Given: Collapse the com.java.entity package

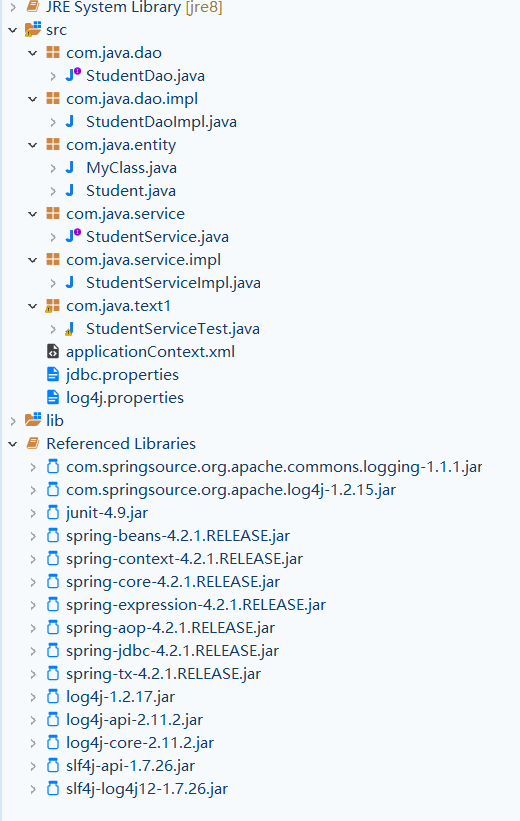Looking at the screenshot, I should pos(33,145).
